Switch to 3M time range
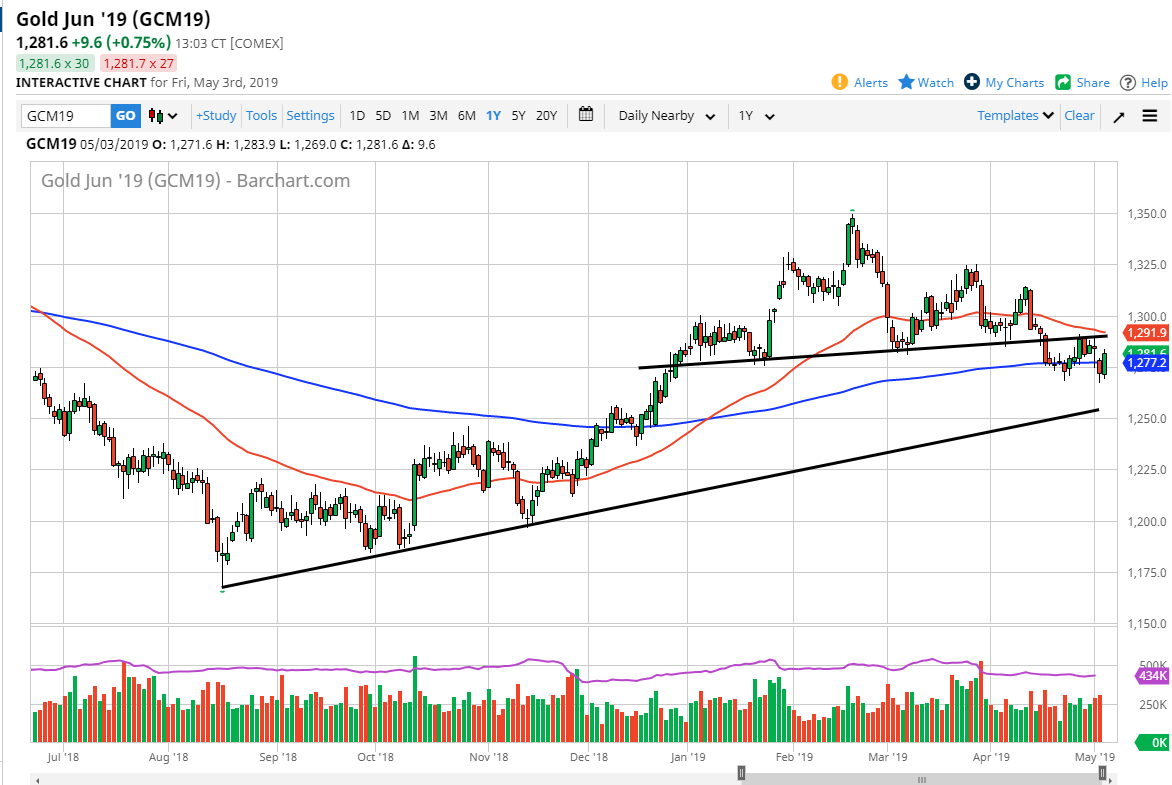 tap(438, 116)
